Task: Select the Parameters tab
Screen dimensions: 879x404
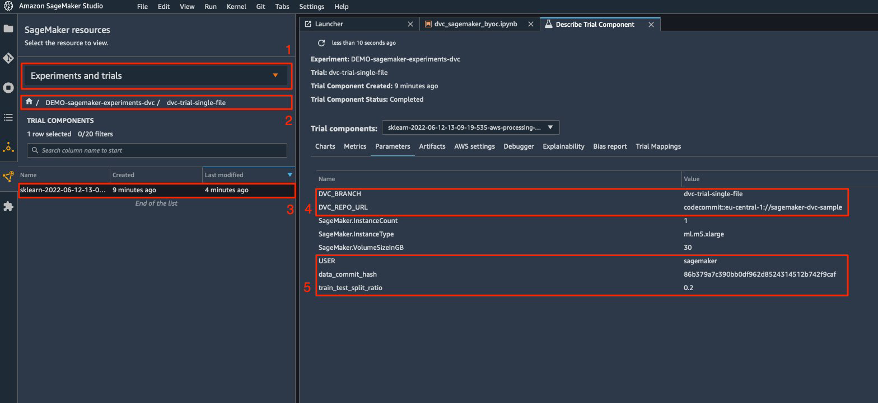Action: (x=392, y=146)
